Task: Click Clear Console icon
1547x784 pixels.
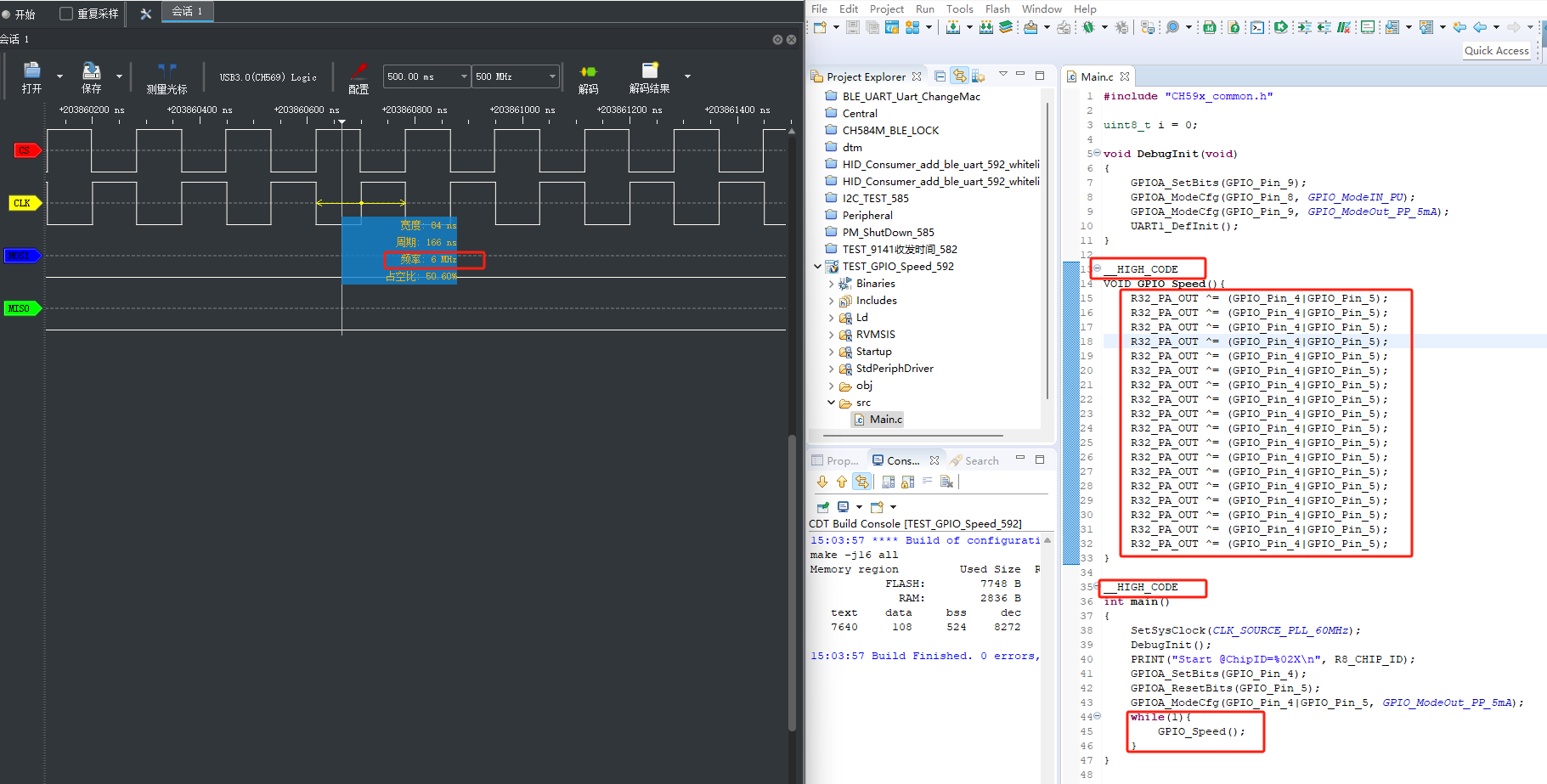Action: pyautogui.click(x=946, y=482)
